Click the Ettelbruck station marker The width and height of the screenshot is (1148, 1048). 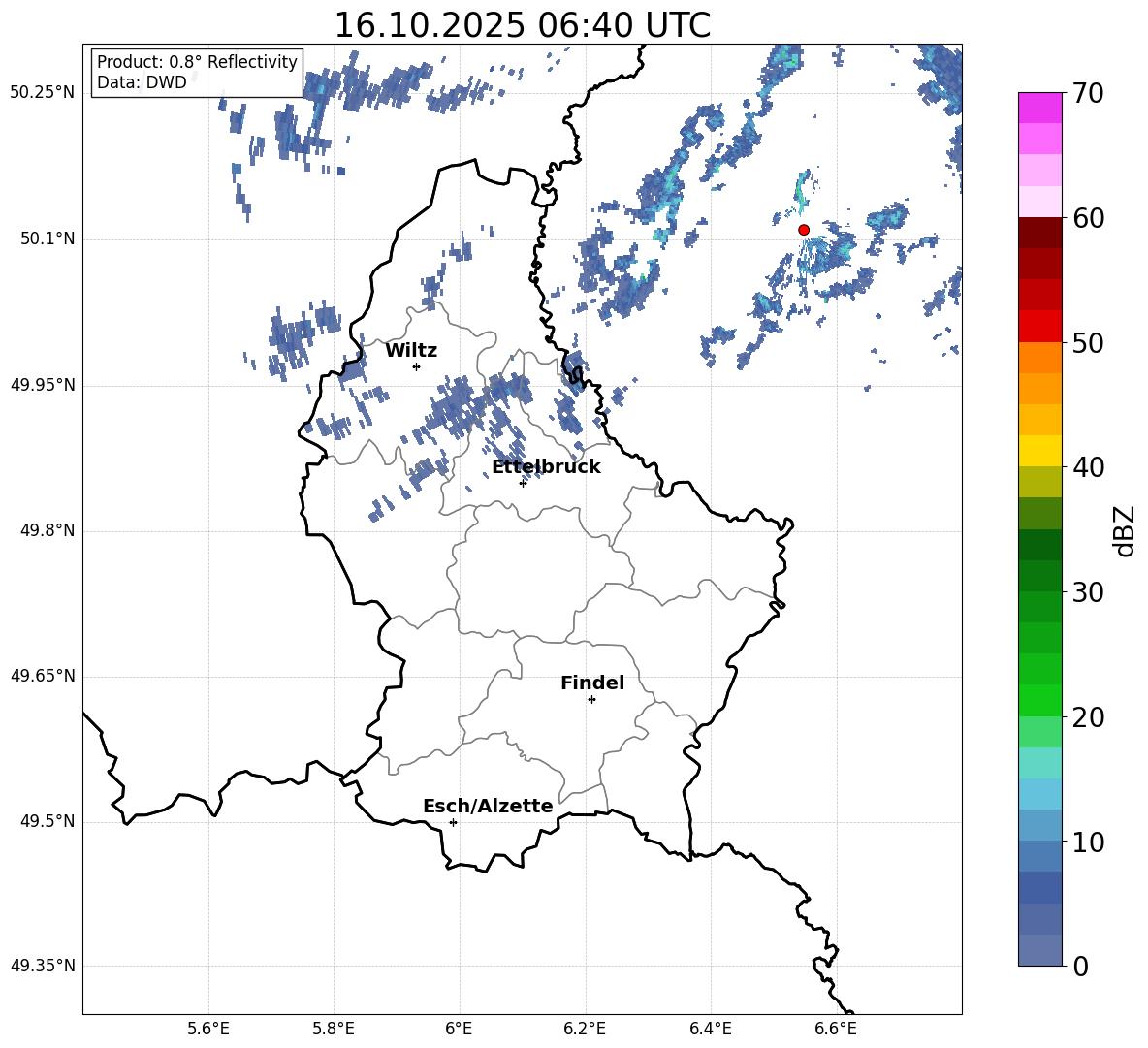pos(523,483)
